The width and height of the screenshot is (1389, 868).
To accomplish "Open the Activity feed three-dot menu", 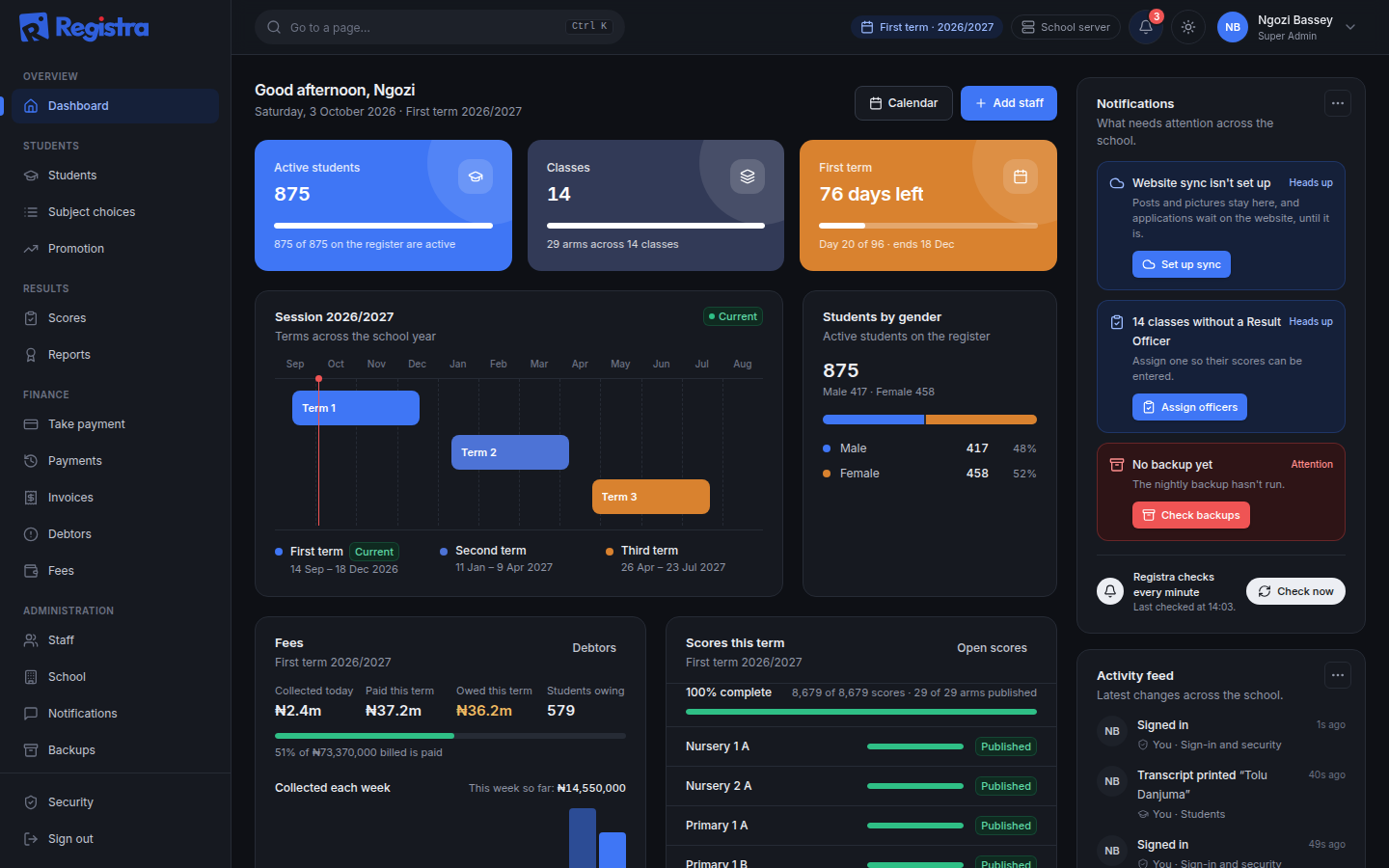I will (x=1337, y=675).
